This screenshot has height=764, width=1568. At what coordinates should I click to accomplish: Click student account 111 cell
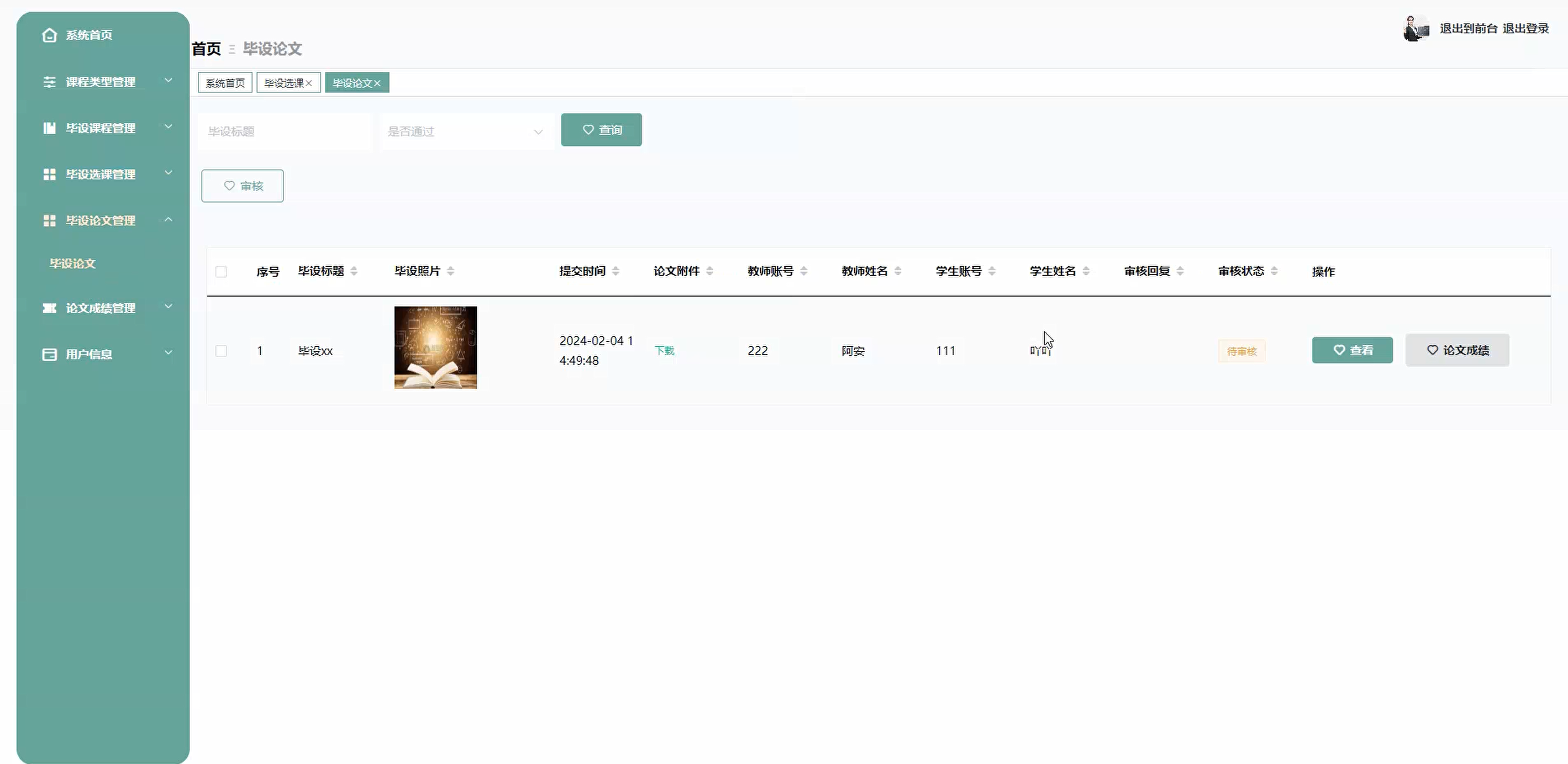[946, 351]
